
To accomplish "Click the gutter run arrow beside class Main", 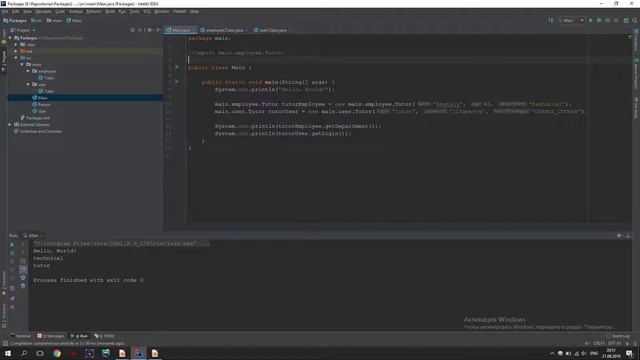I will click(x=177, y=67).
